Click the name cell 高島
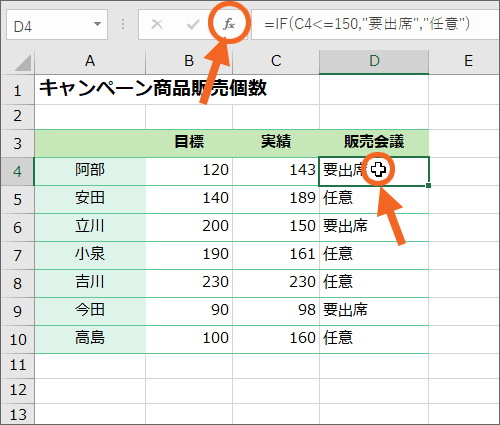The image size is (500, 425). pyautogui.click(x=90, y=339)
